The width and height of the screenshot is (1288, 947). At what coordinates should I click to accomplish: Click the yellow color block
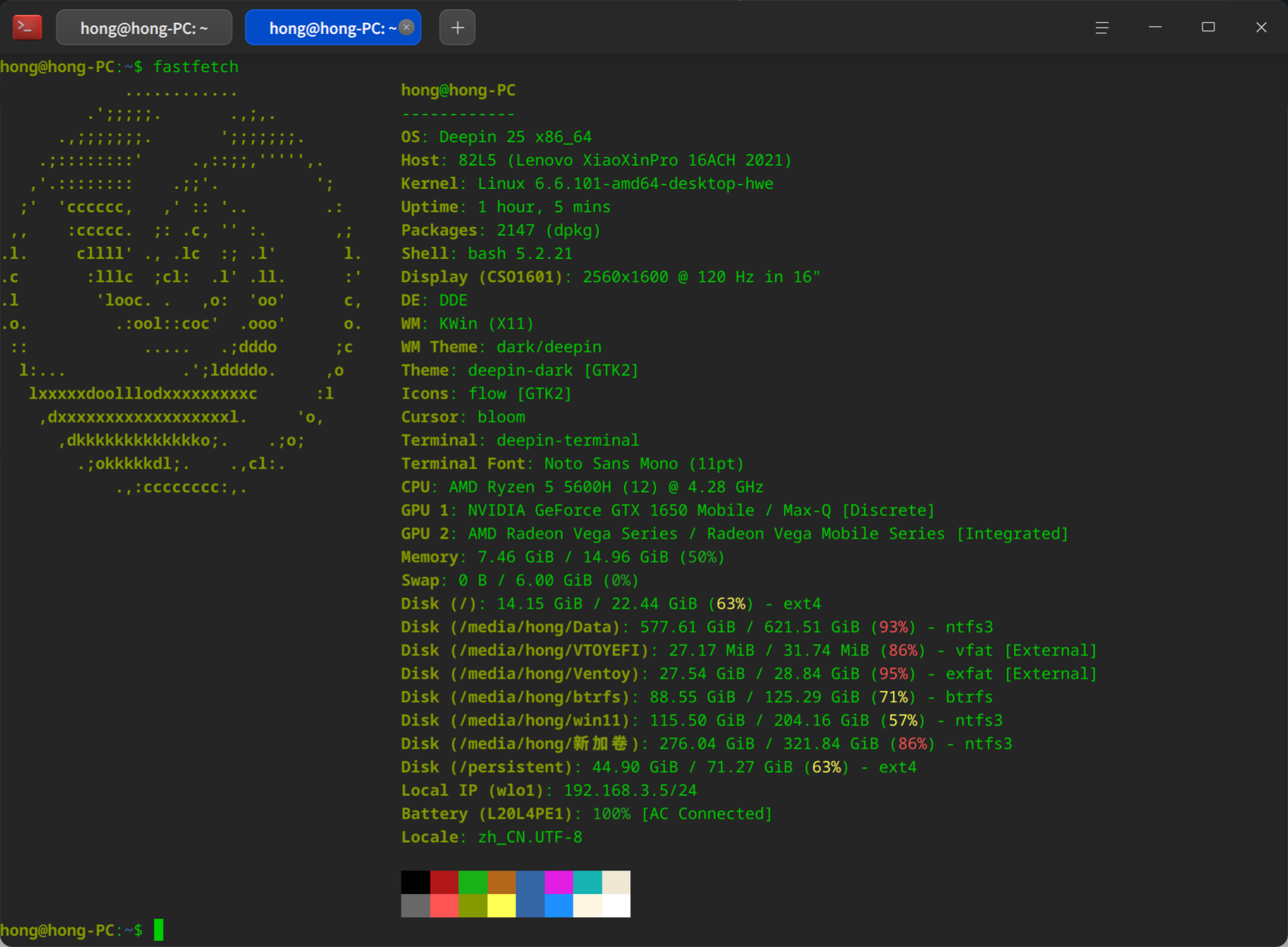(x=501, y=905)
